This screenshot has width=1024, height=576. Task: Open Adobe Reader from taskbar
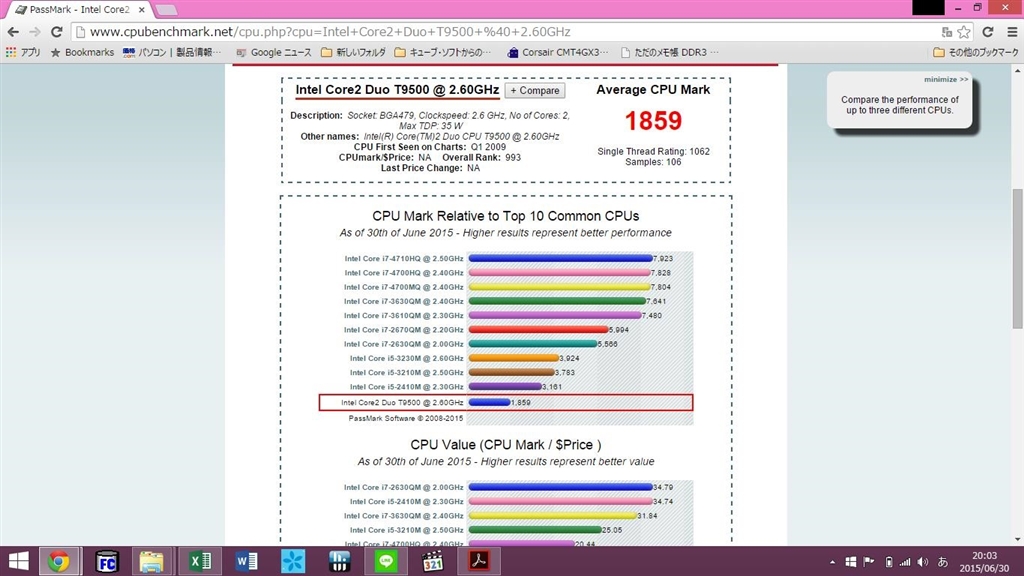coord(479,562)
